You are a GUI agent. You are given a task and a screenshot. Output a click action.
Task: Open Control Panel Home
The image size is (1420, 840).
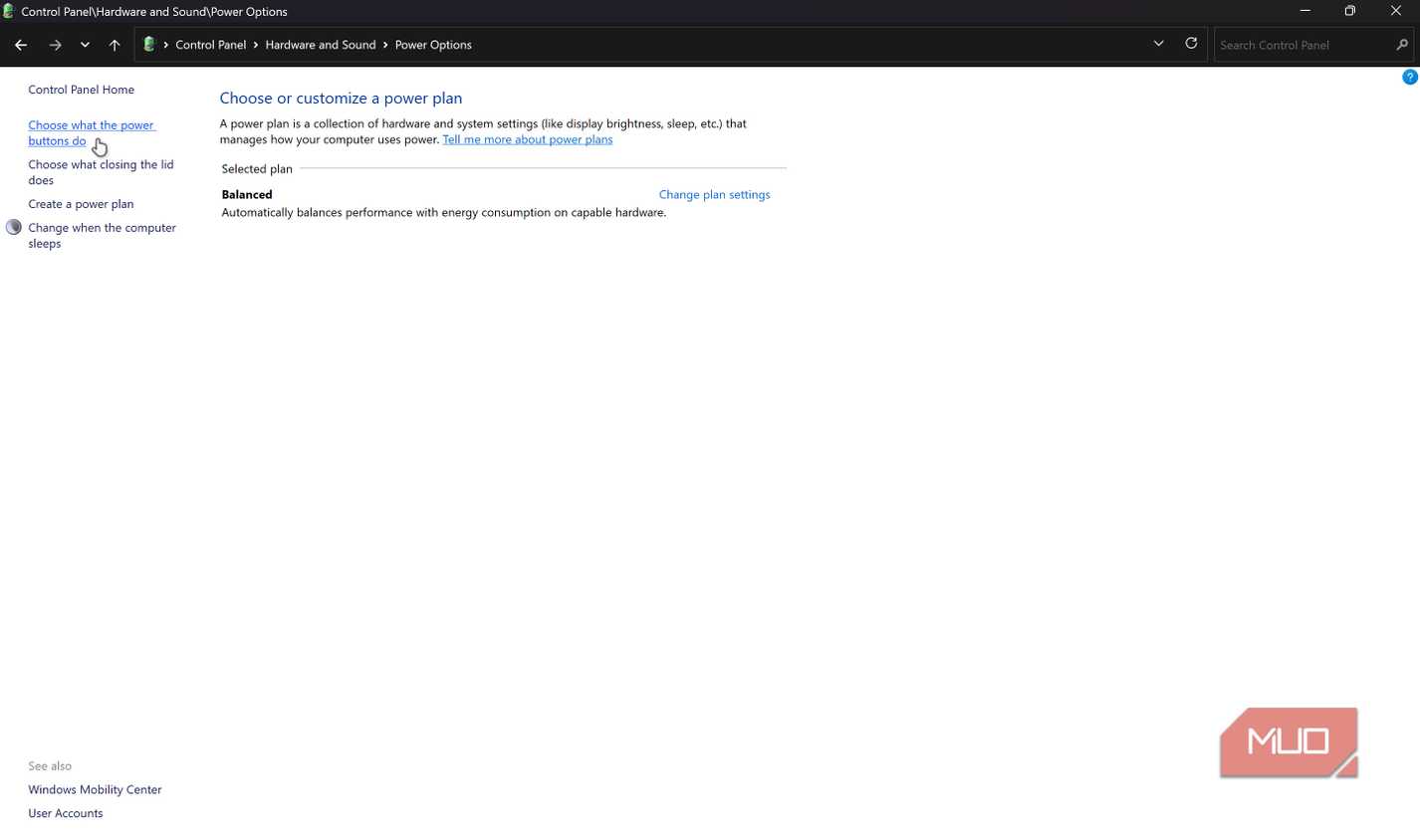pyautogui.click(x=81, y=90)
